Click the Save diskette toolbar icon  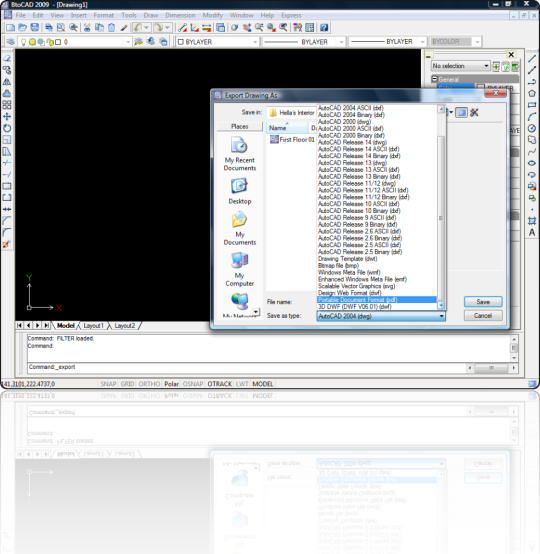pyautogui.click(x=34, y=28)
